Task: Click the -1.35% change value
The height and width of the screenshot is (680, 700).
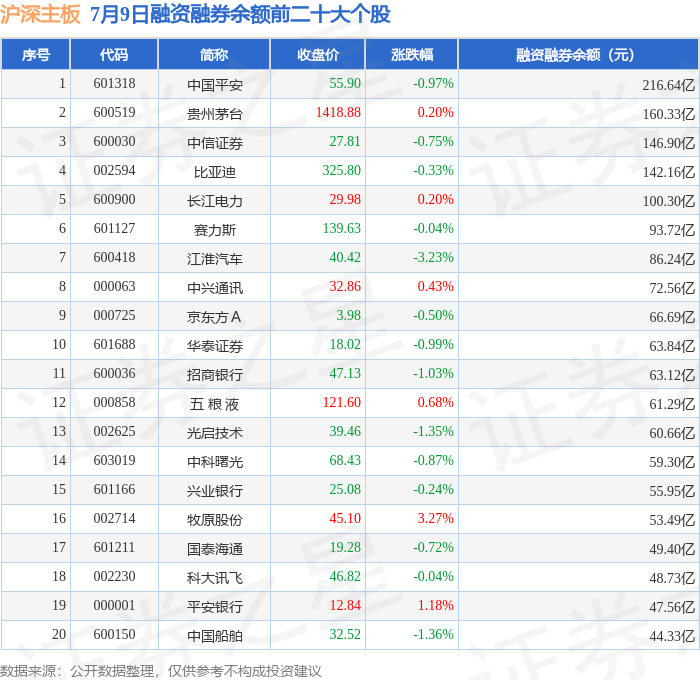Action: pos(433,431)
